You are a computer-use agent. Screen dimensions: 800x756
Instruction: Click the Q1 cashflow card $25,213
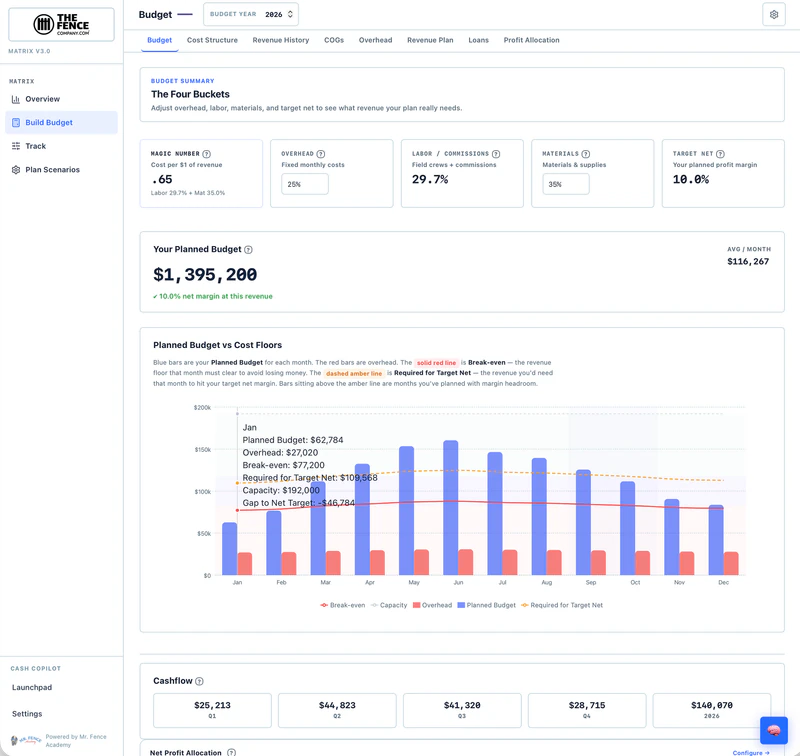point(212,710)
